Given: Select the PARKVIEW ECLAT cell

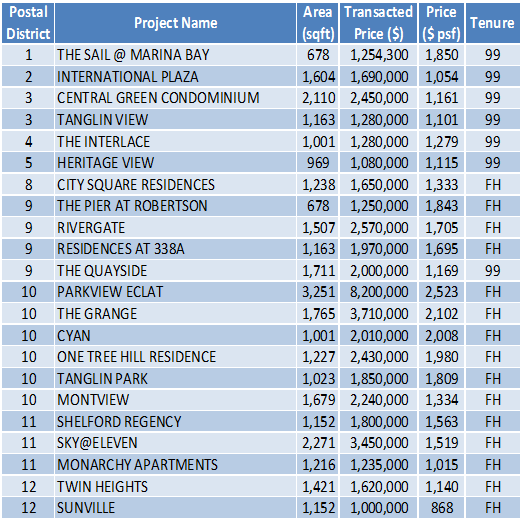Looking at the screenshot, I should coord(175,292).
